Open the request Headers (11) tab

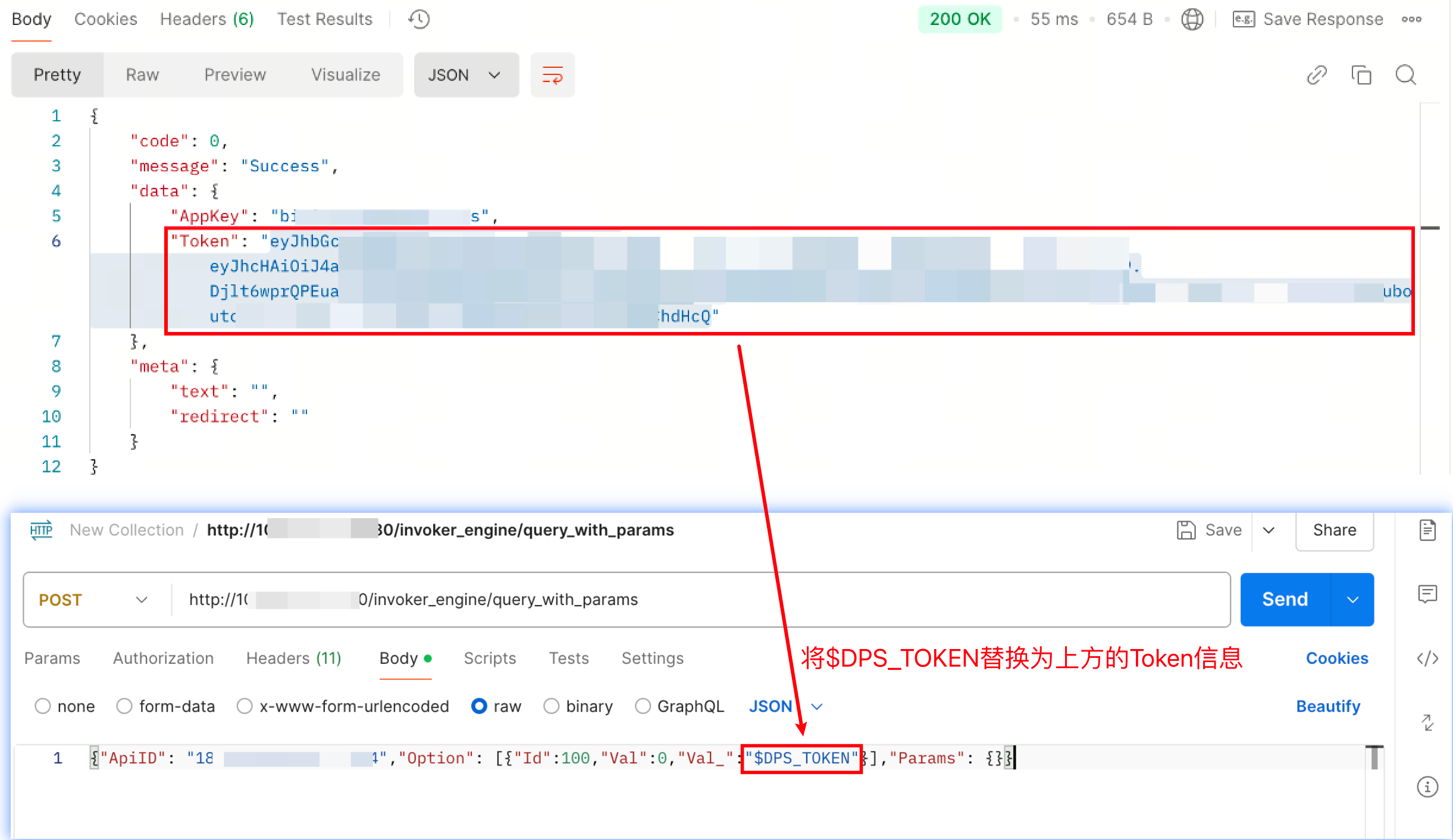(294, 659)
